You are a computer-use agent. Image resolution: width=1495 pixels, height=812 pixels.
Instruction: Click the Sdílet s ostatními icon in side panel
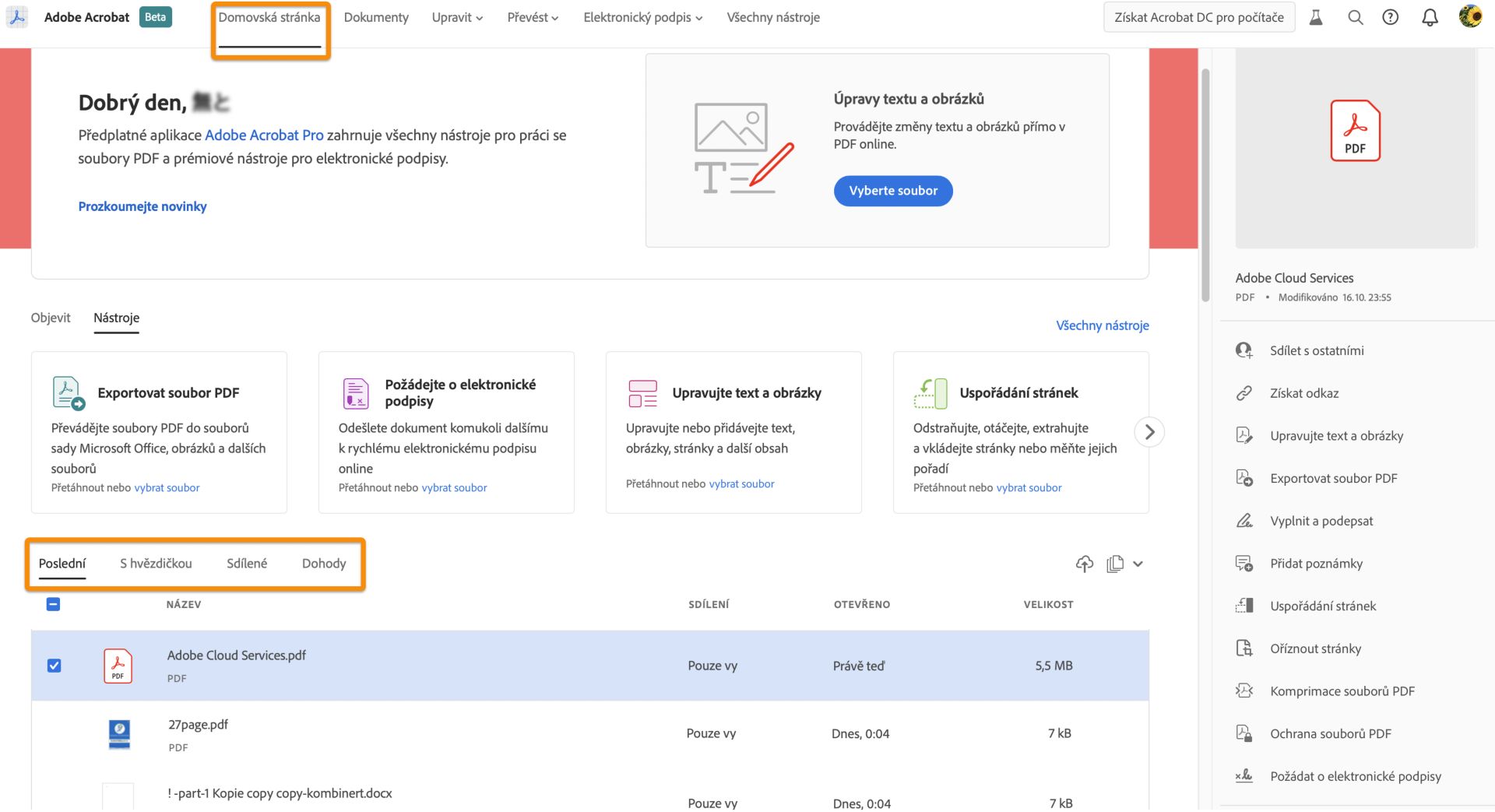click(x=1244, y=350)
